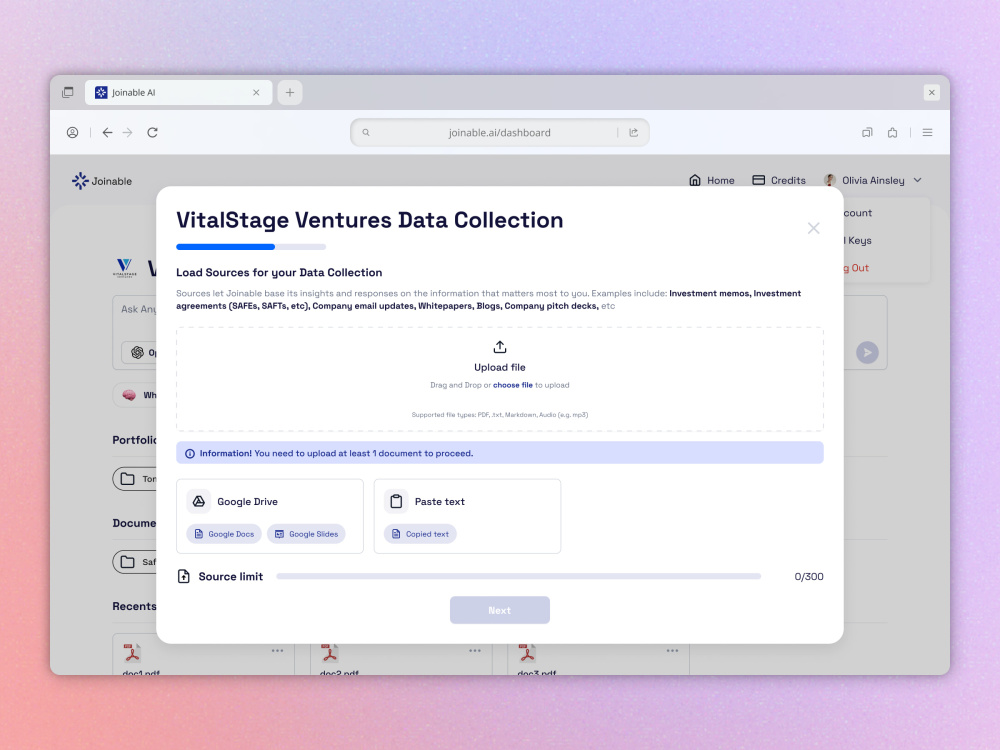Click the joinable.ai/dashboard address bar
This screenshot has width=1000, height=750.
[499, 133]
